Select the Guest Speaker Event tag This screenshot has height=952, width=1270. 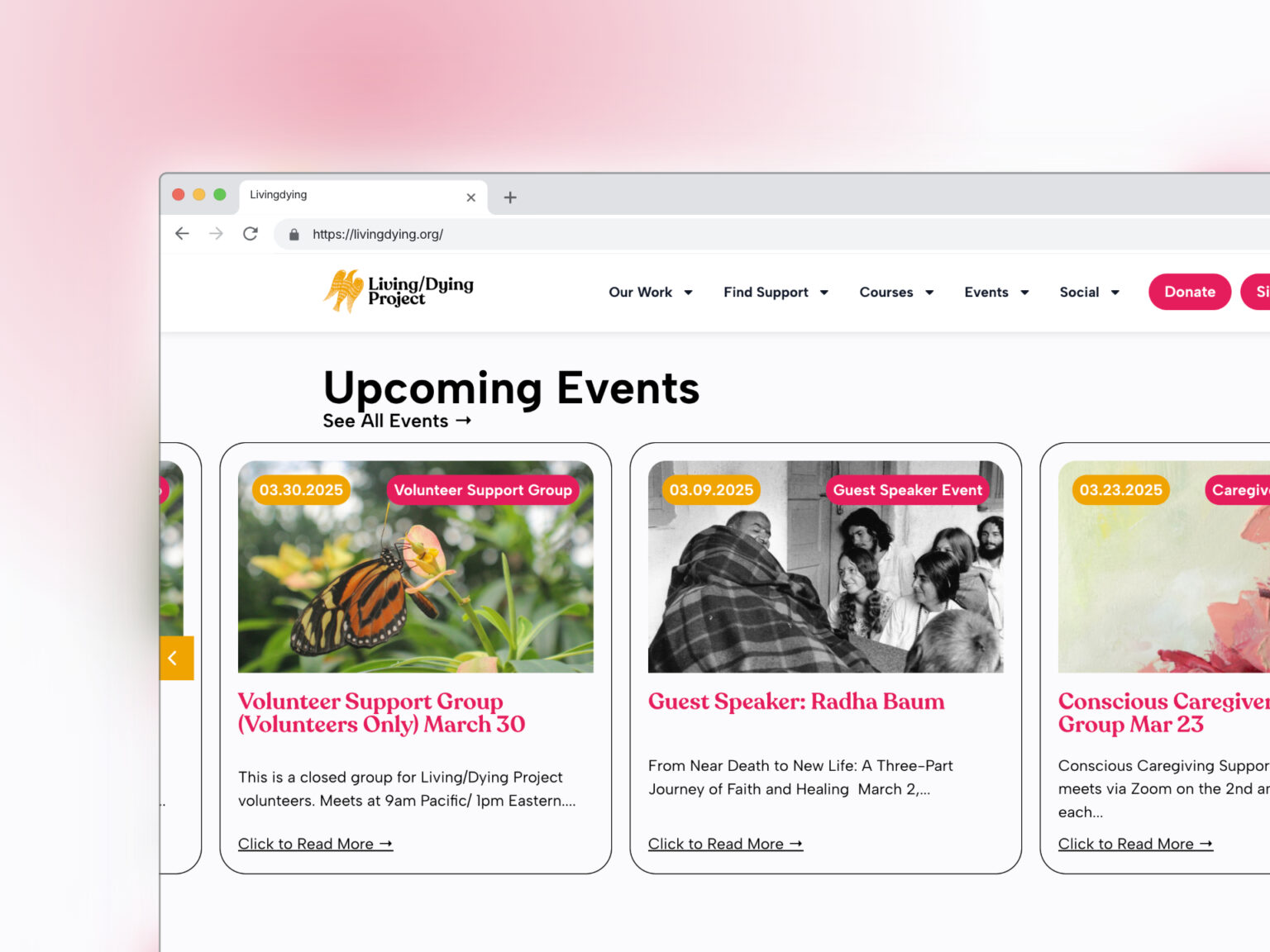point(907,490)
